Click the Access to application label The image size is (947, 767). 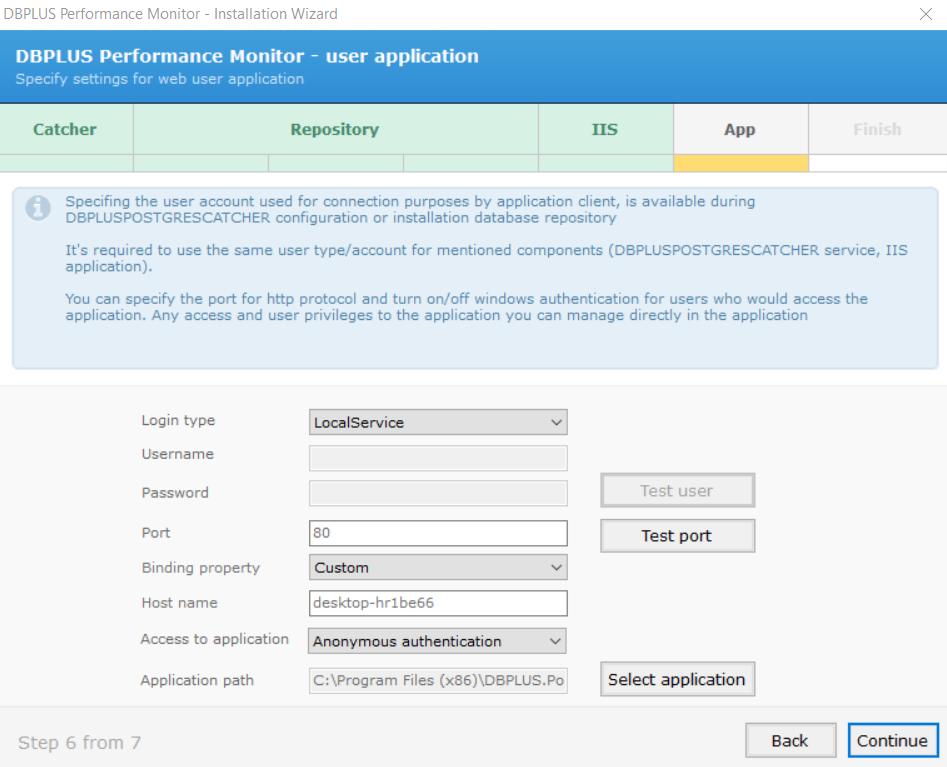click(214, 639)
